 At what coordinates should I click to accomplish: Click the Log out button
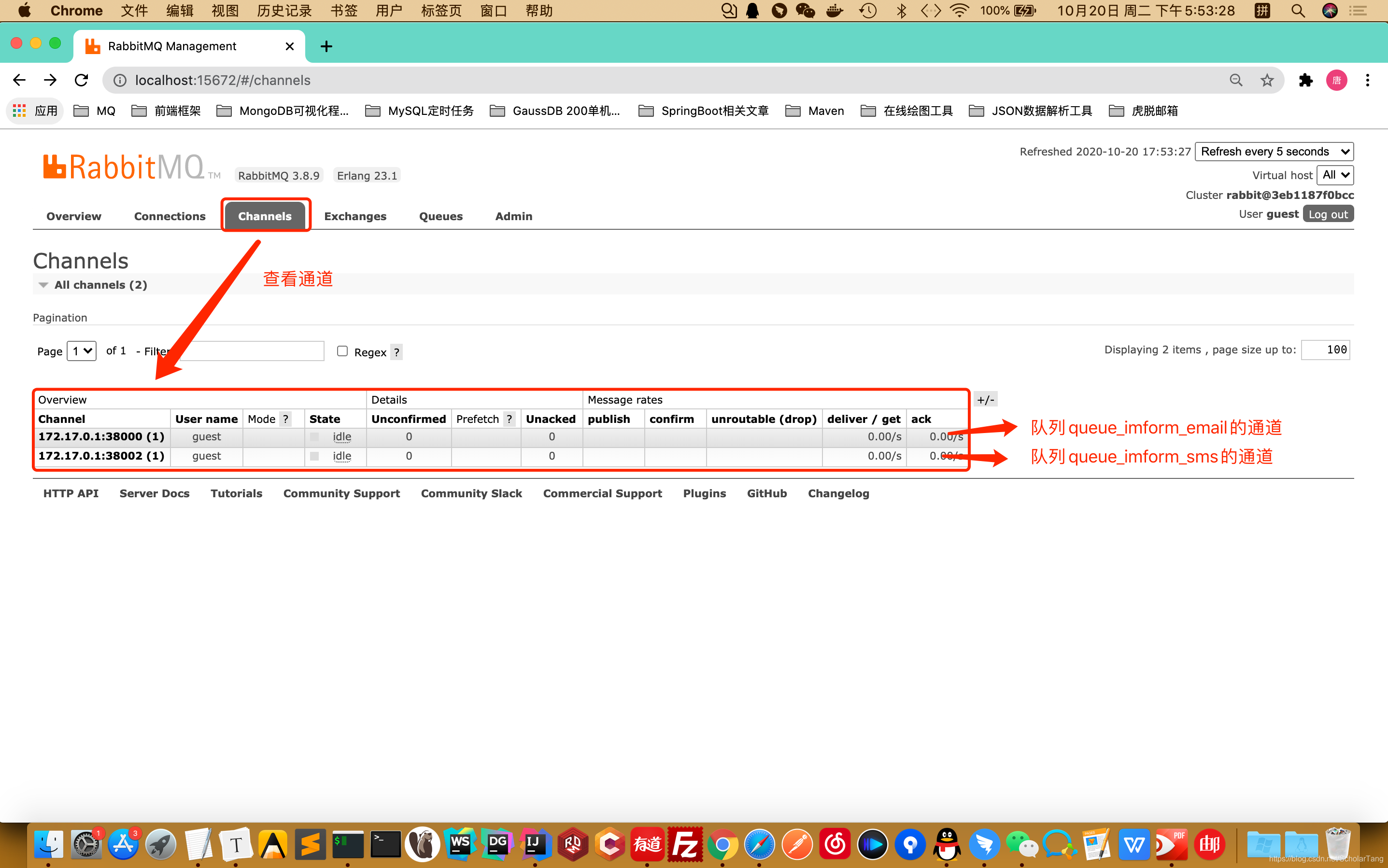(x=1328, y=214)
